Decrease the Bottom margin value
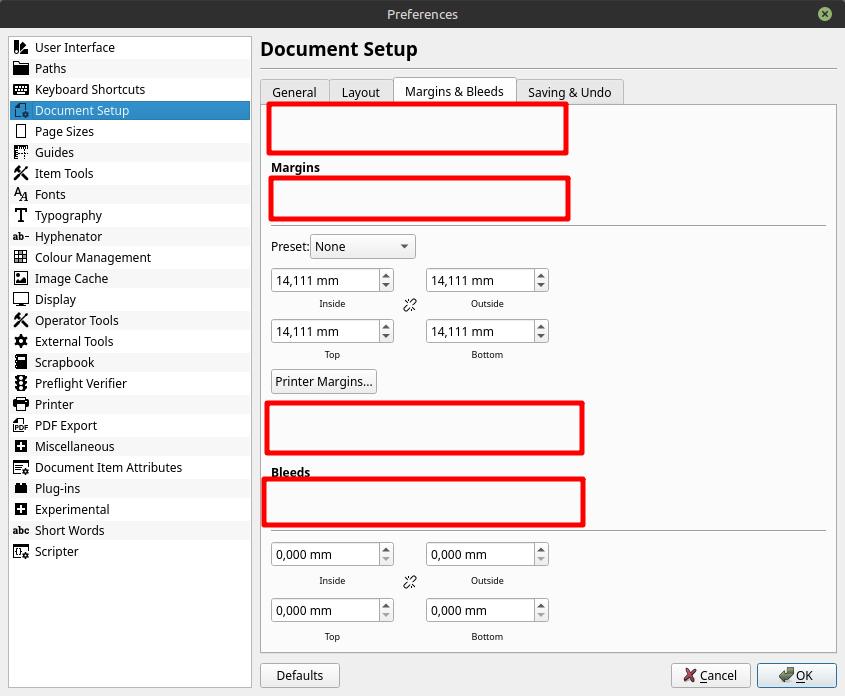The image size is (845, 696). [541, 337]
